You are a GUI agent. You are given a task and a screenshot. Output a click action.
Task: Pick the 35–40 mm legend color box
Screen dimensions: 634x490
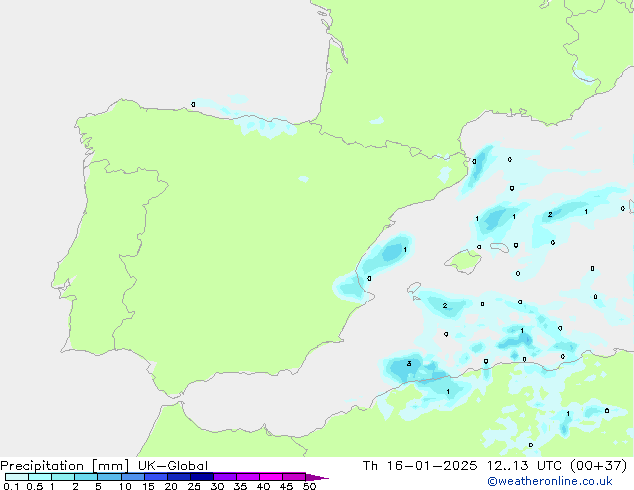(247, 477)
